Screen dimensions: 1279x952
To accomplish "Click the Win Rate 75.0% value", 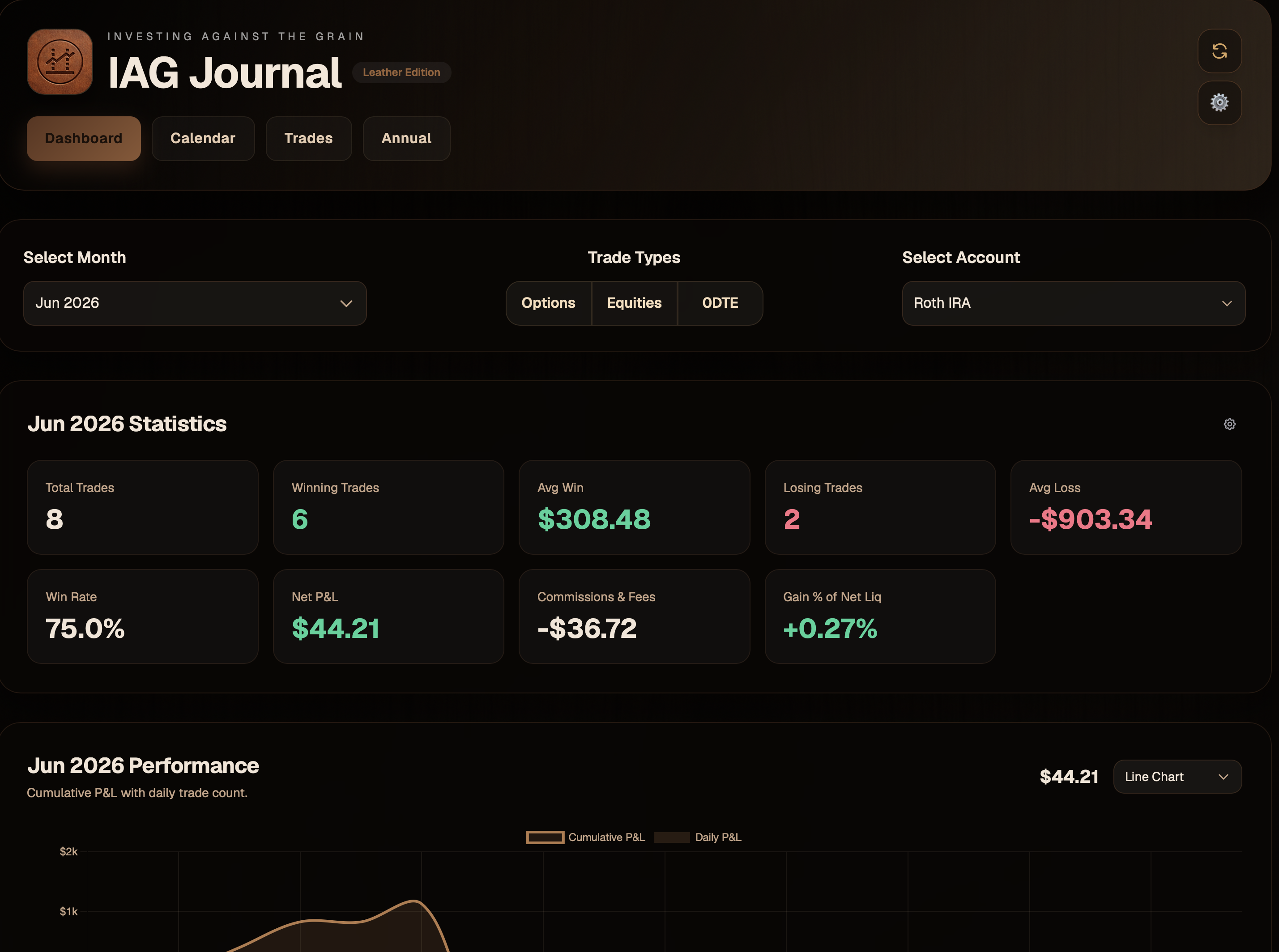I will pos(85,629).
